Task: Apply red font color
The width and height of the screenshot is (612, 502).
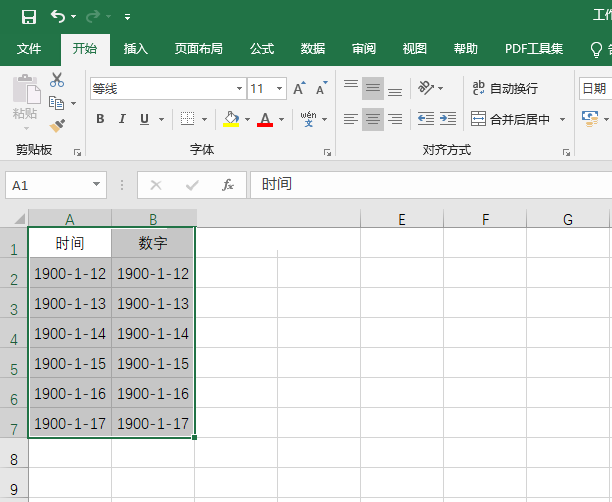Action: 265,119
